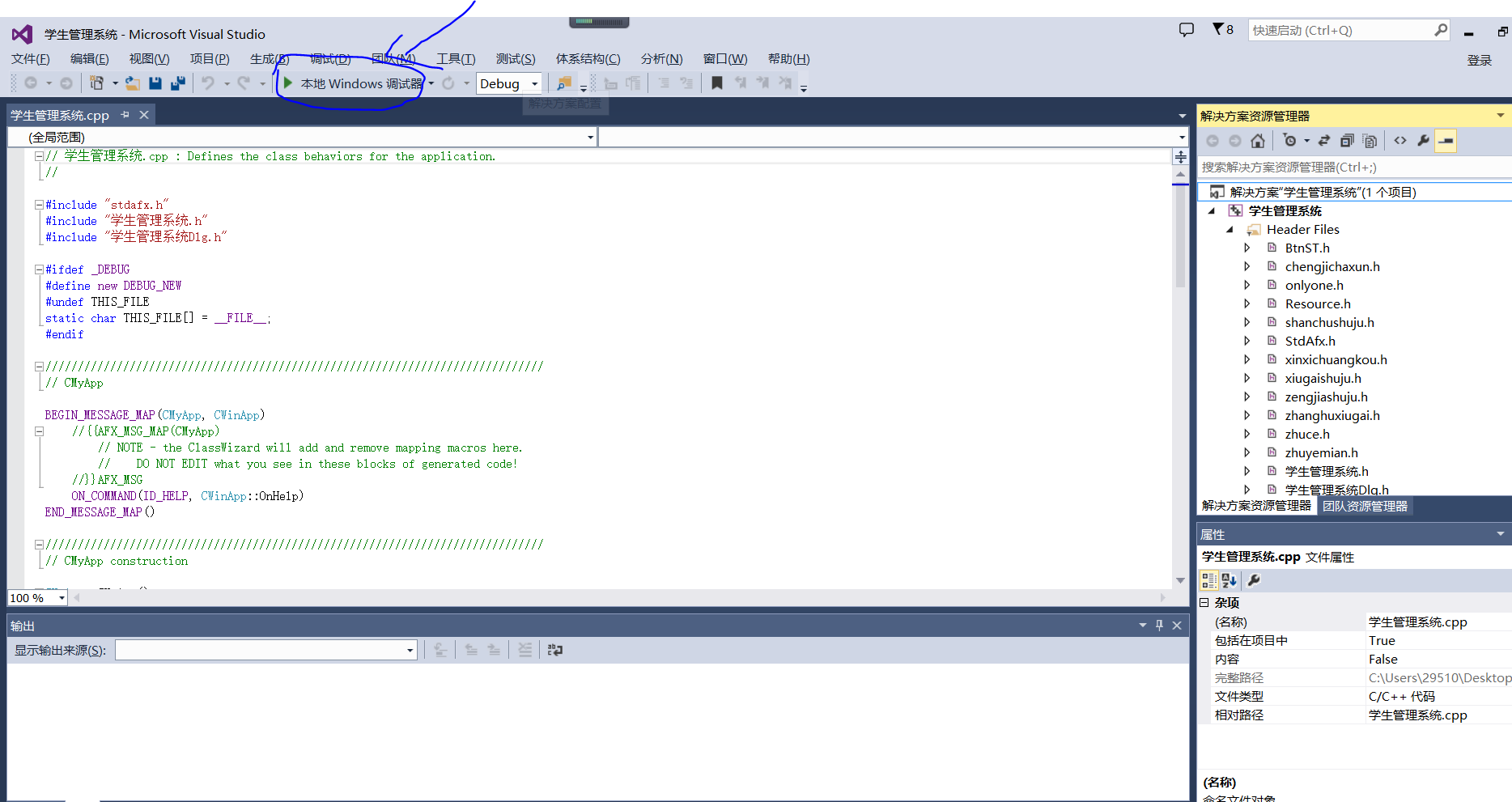The image size is (1512, 802).
Task: Switch to the 解决方案资源管理器 bottom tab
Action: pos(1256,506)
